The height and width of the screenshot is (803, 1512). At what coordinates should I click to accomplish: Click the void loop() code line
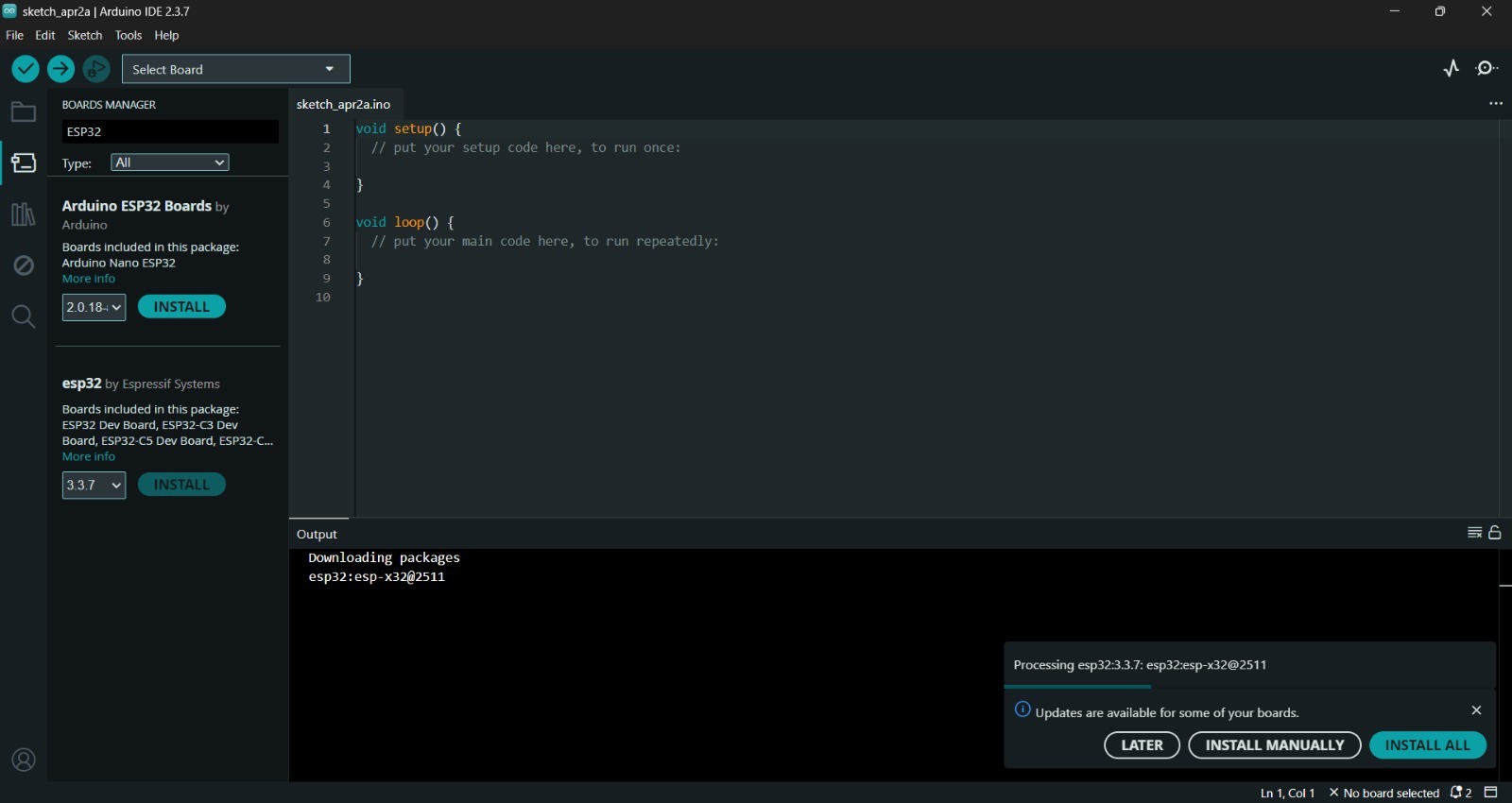(404, 222)
